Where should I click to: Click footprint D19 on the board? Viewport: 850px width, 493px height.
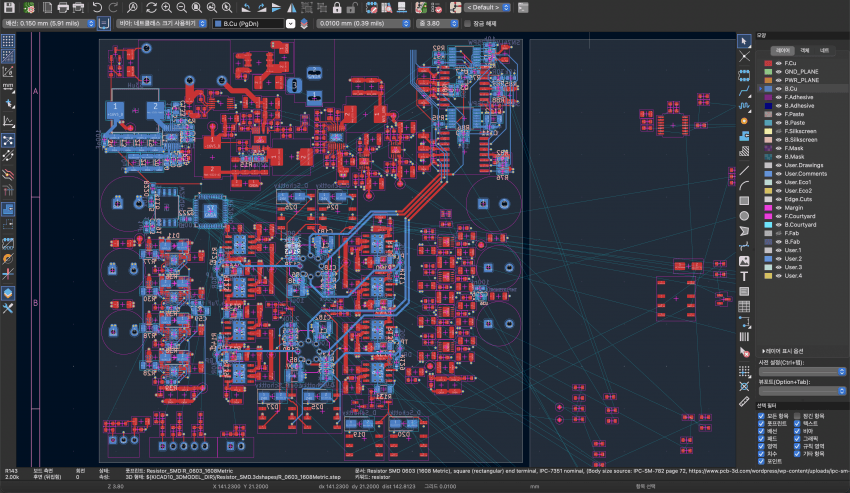tap(359, 424)
